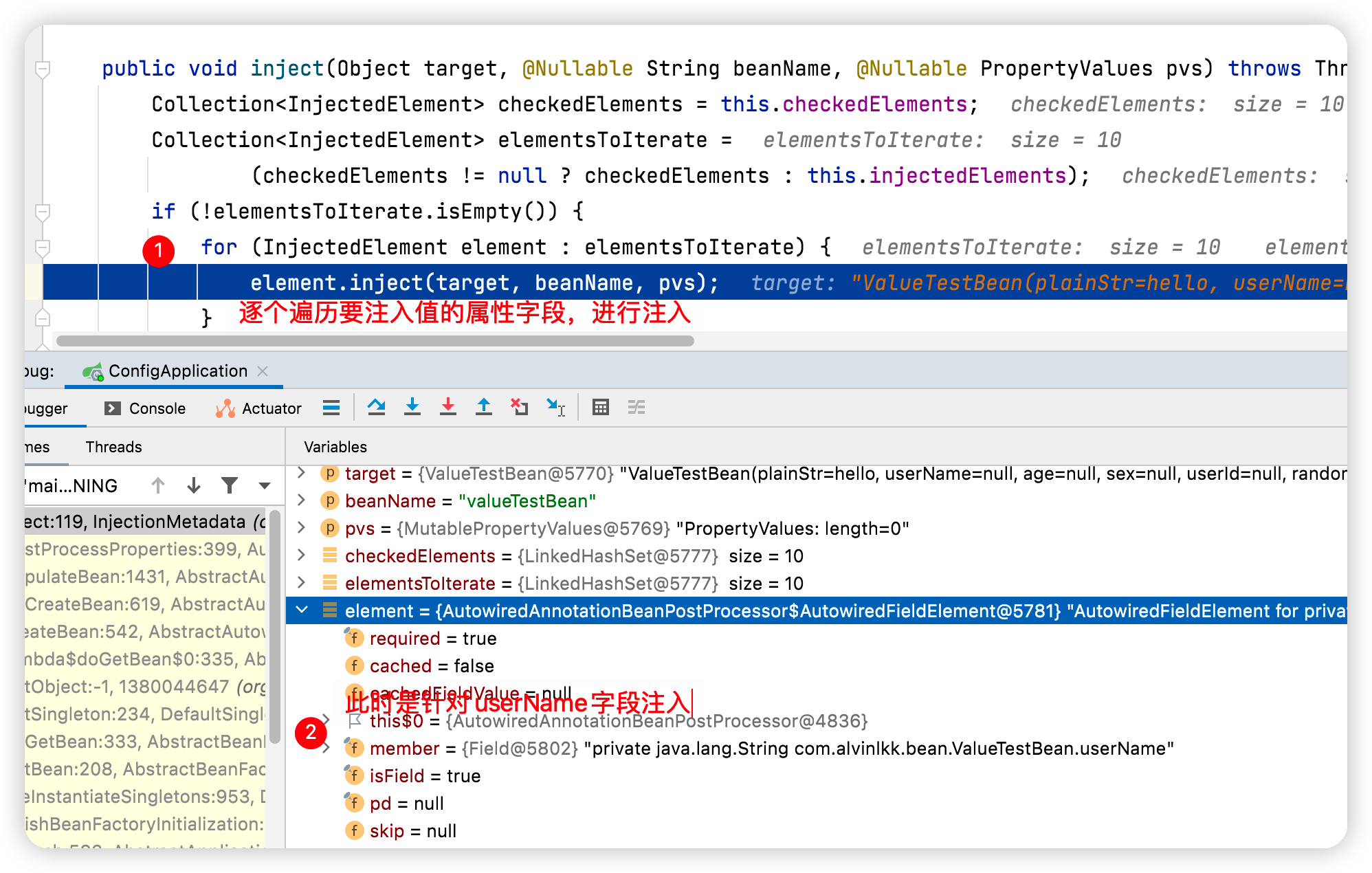Collapse the inject method fold marker
The width and height of the screenshot is (1372, 873).
tap(43, 69)
